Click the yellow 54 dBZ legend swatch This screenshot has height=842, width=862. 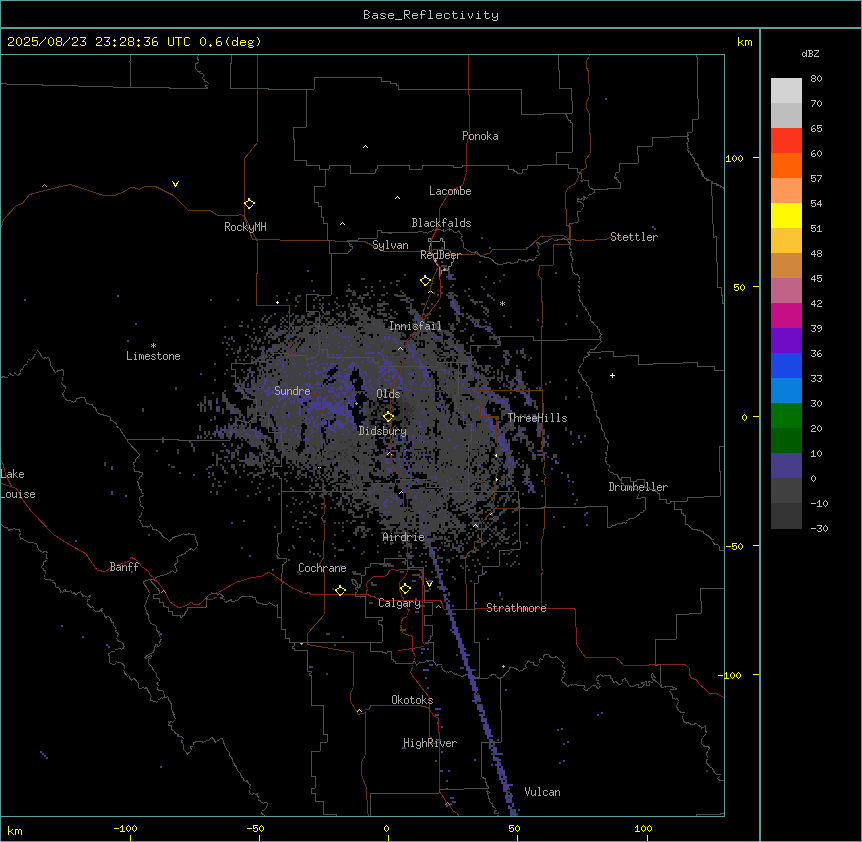coord(786,215)
